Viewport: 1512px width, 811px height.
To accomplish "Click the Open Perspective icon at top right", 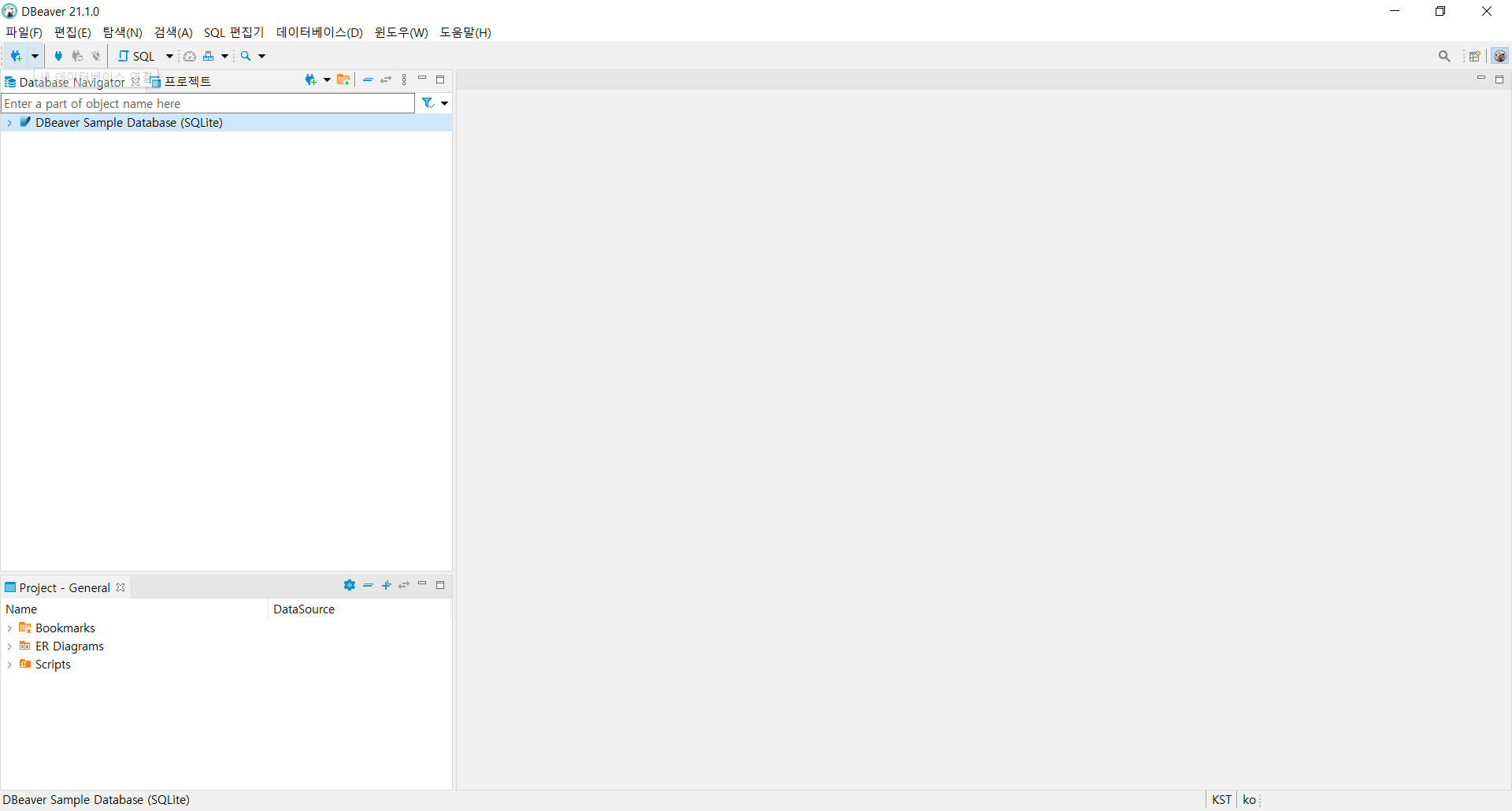I will pos(1474,56).
